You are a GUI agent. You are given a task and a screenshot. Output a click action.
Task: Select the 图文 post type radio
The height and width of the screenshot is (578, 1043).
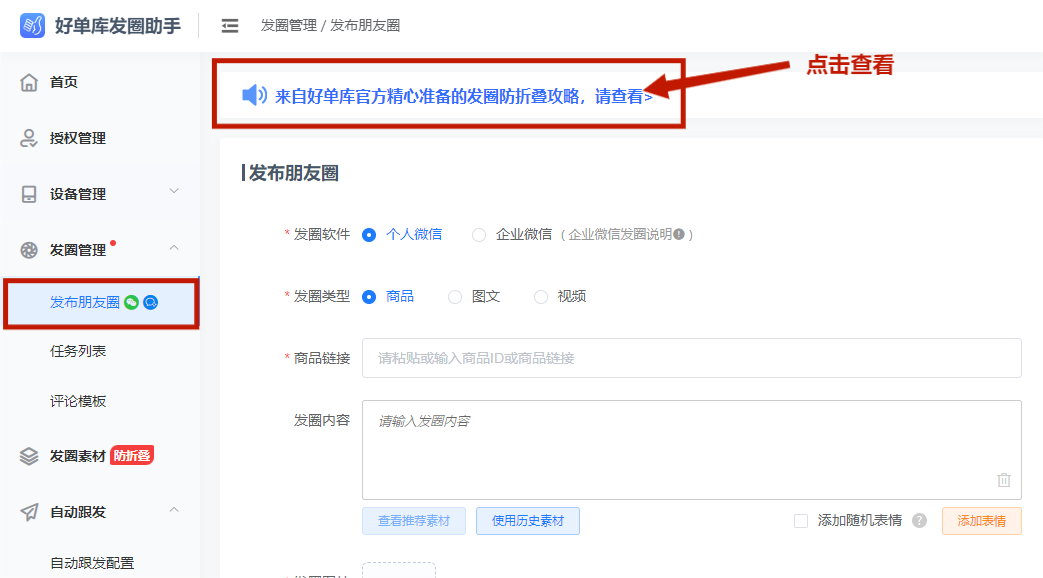click(x=455, y=297)
